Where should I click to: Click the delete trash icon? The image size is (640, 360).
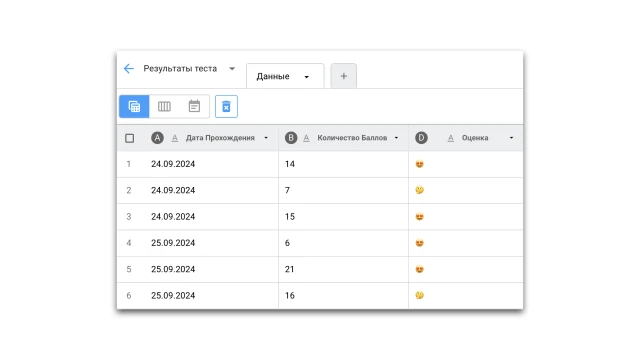[x=226, y=107]
